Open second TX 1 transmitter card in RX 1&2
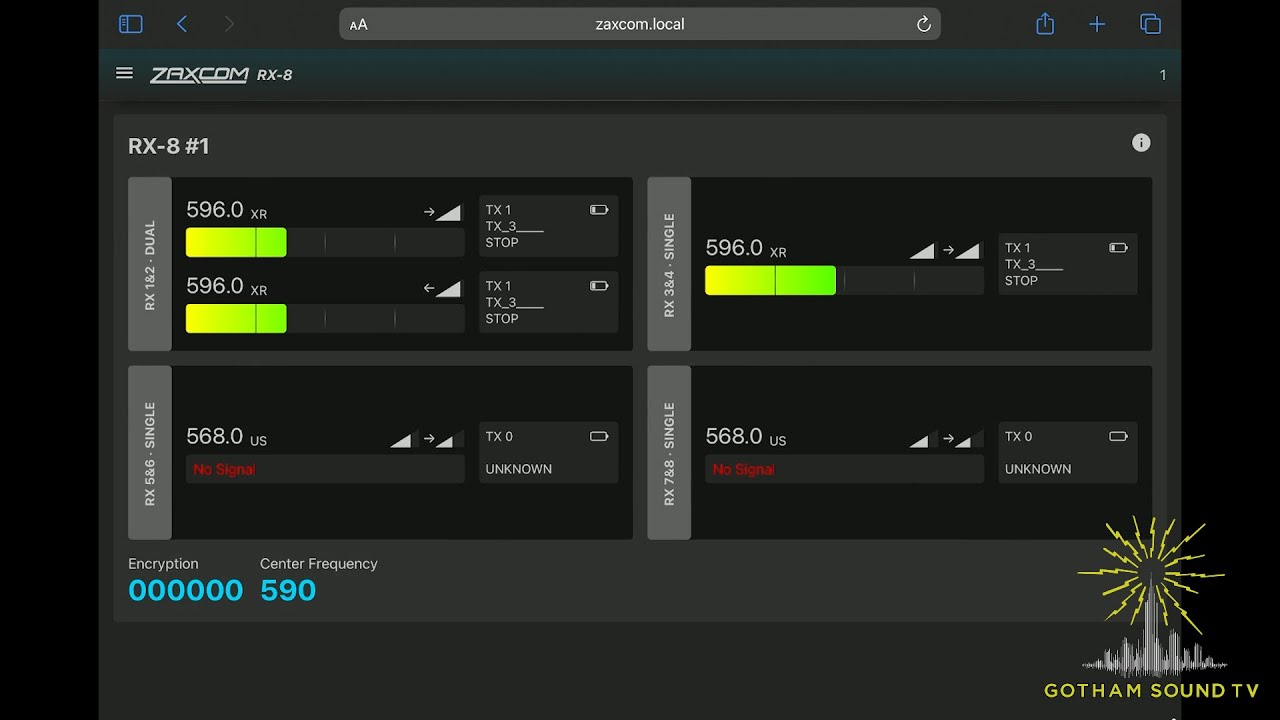The height and width of the screenshot is (720, 1280). click(549, 302)
